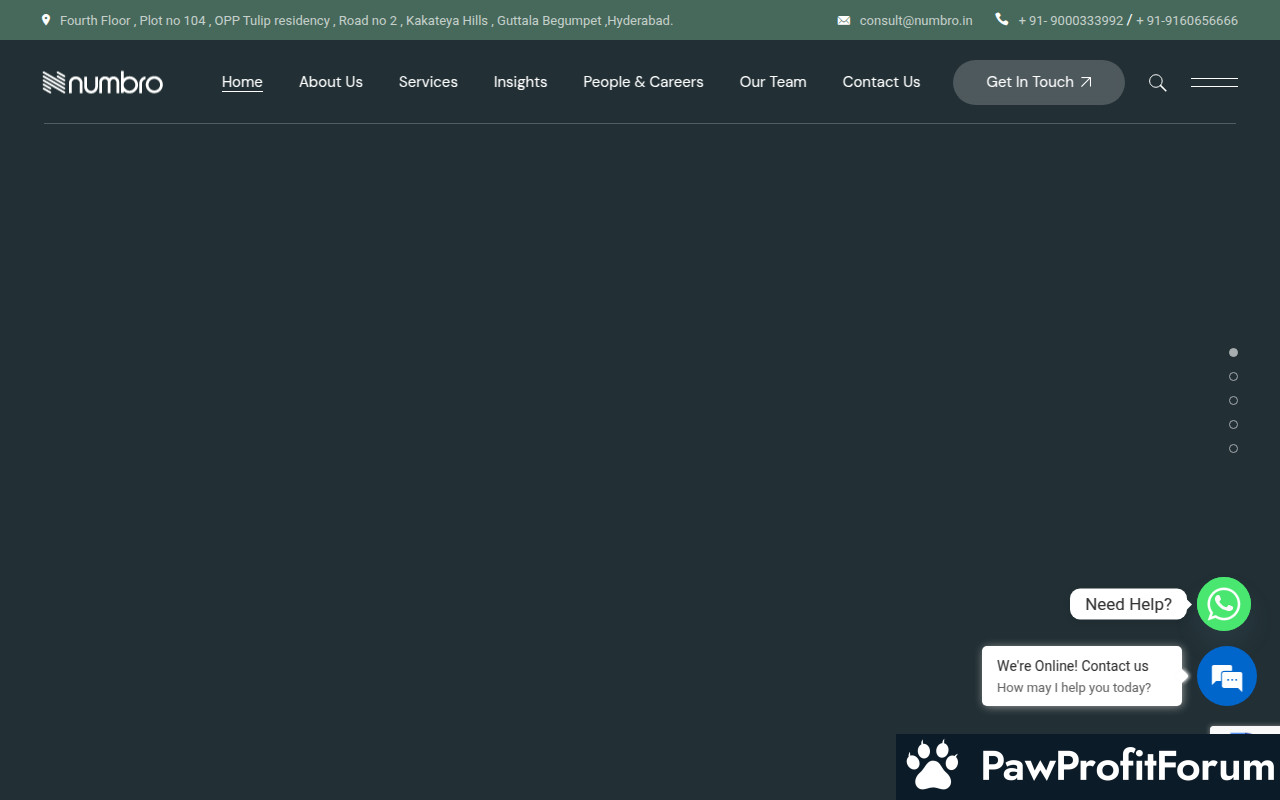The width and height of the screenshot is (1280, 800).
Task: Click the location pin icon beside address
Action: click(x=46, y=20)
